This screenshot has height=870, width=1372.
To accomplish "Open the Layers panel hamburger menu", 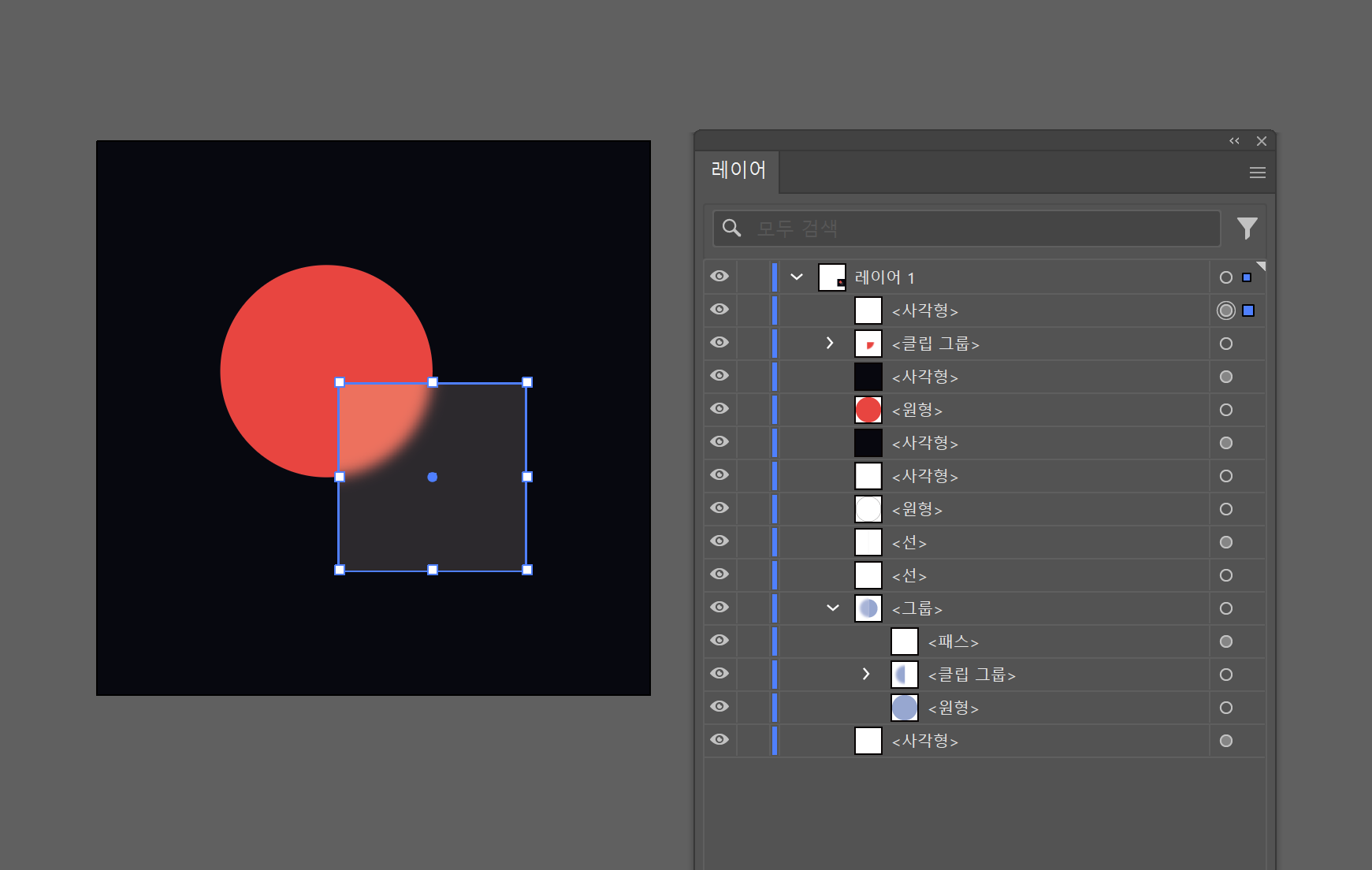I will [1258, 173].
